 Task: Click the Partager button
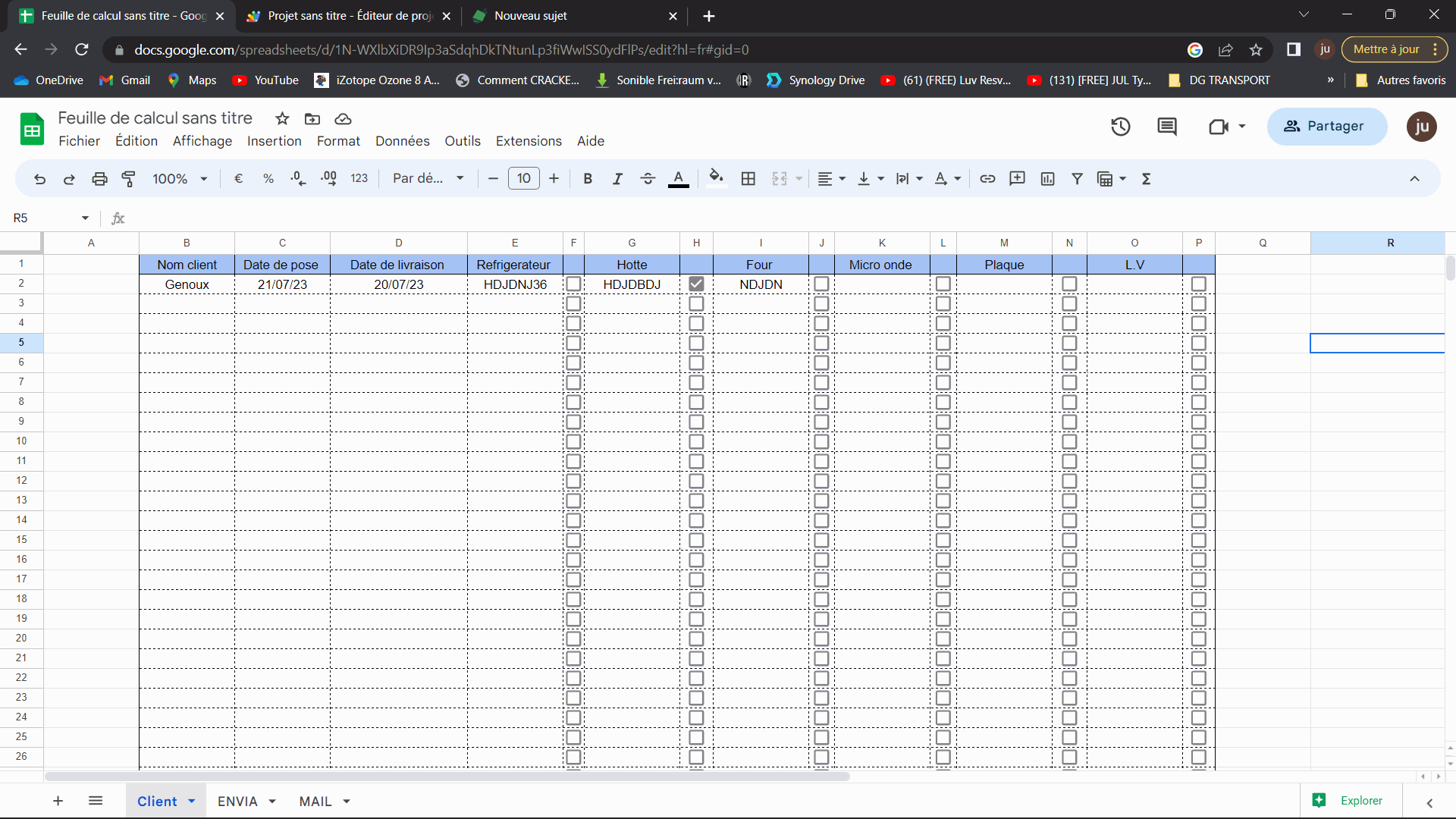click(1326, 127)
